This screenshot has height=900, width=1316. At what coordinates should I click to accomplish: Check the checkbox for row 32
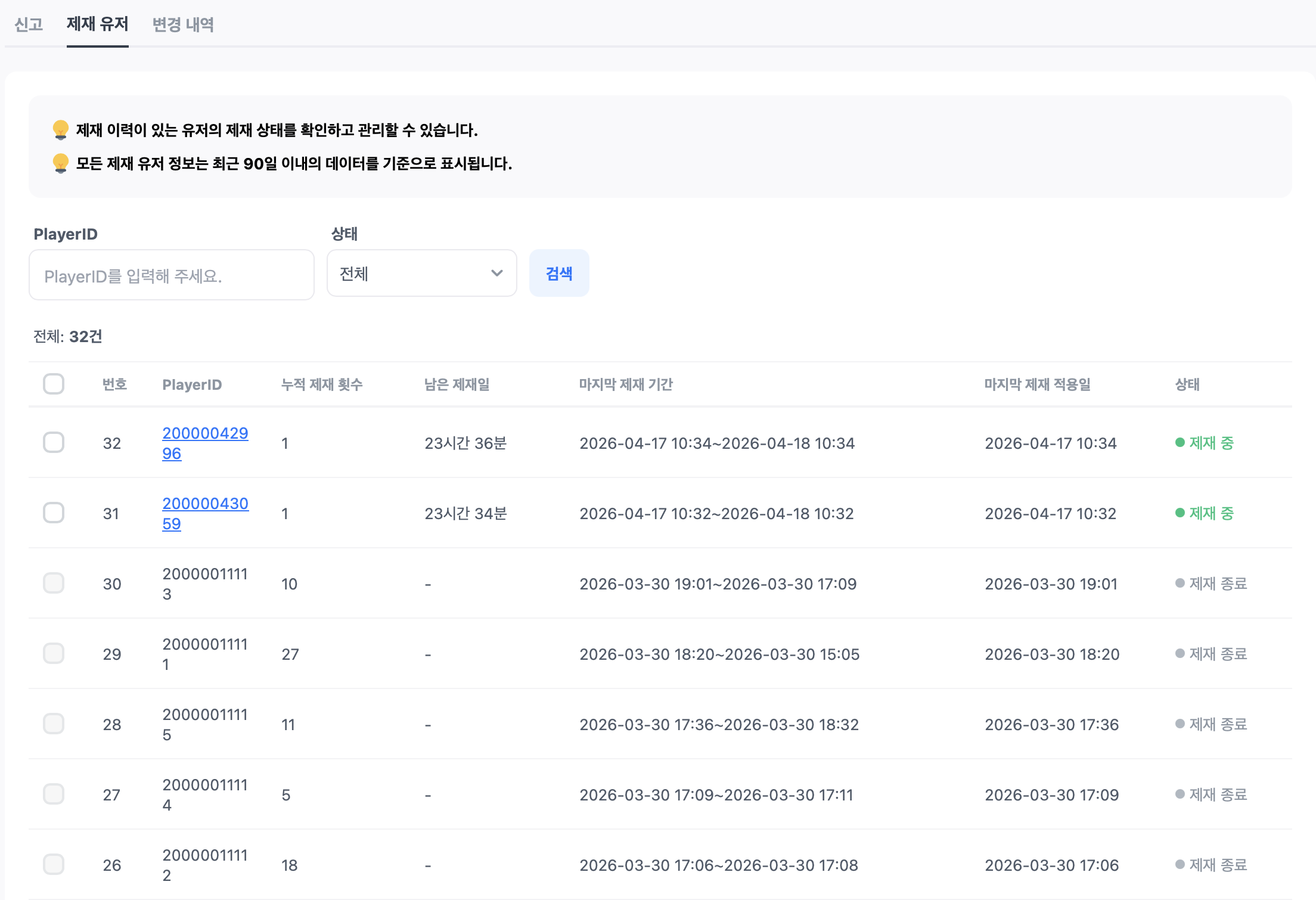(x=54, y=442)
